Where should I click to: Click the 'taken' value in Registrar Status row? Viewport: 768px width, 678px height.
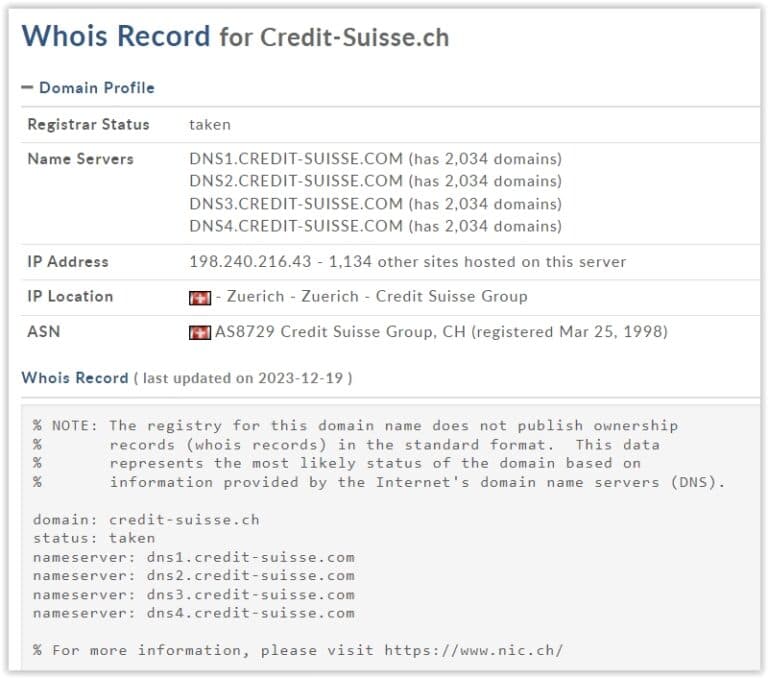coord(210,125)
